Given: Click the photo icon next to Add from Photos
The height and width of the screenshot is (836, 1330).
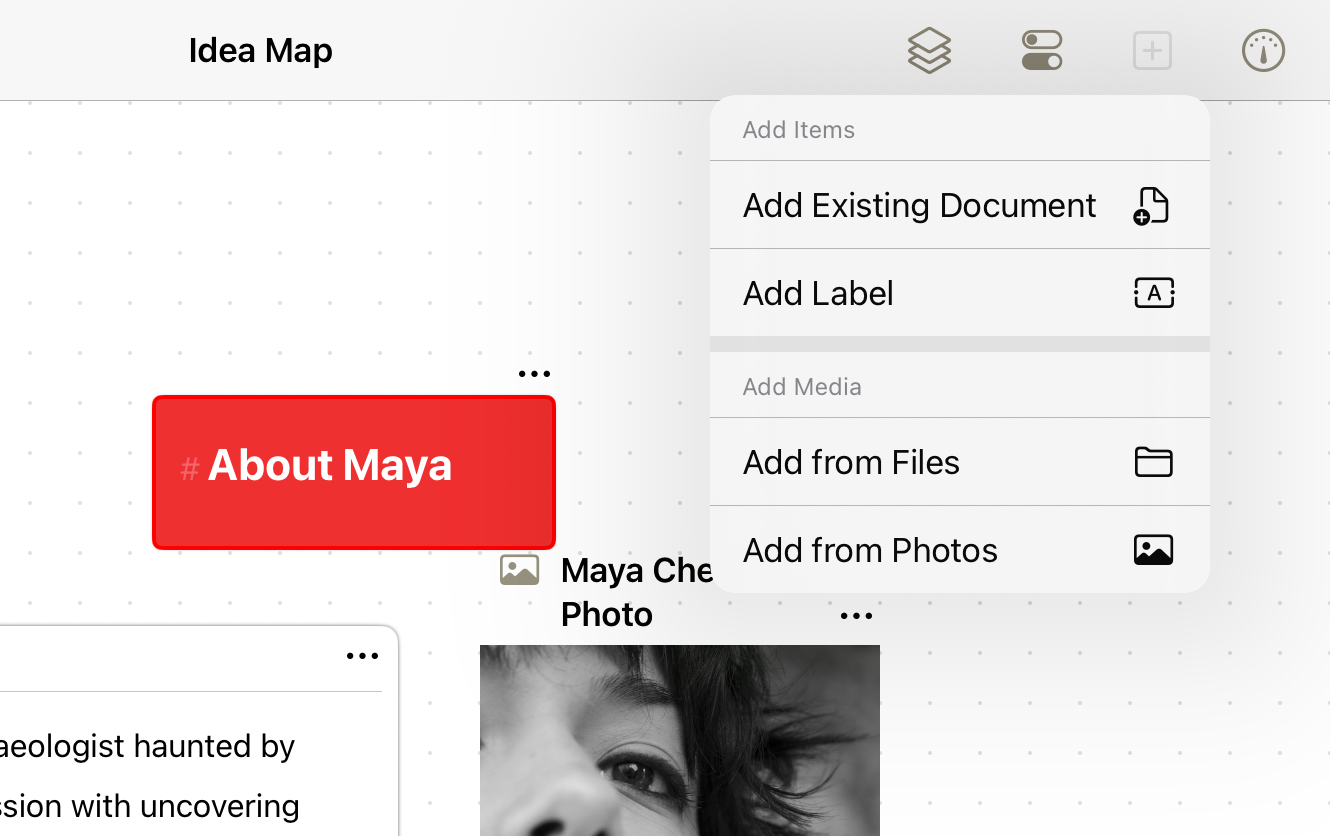Looking at the screenshot, I should [1153, 550].
